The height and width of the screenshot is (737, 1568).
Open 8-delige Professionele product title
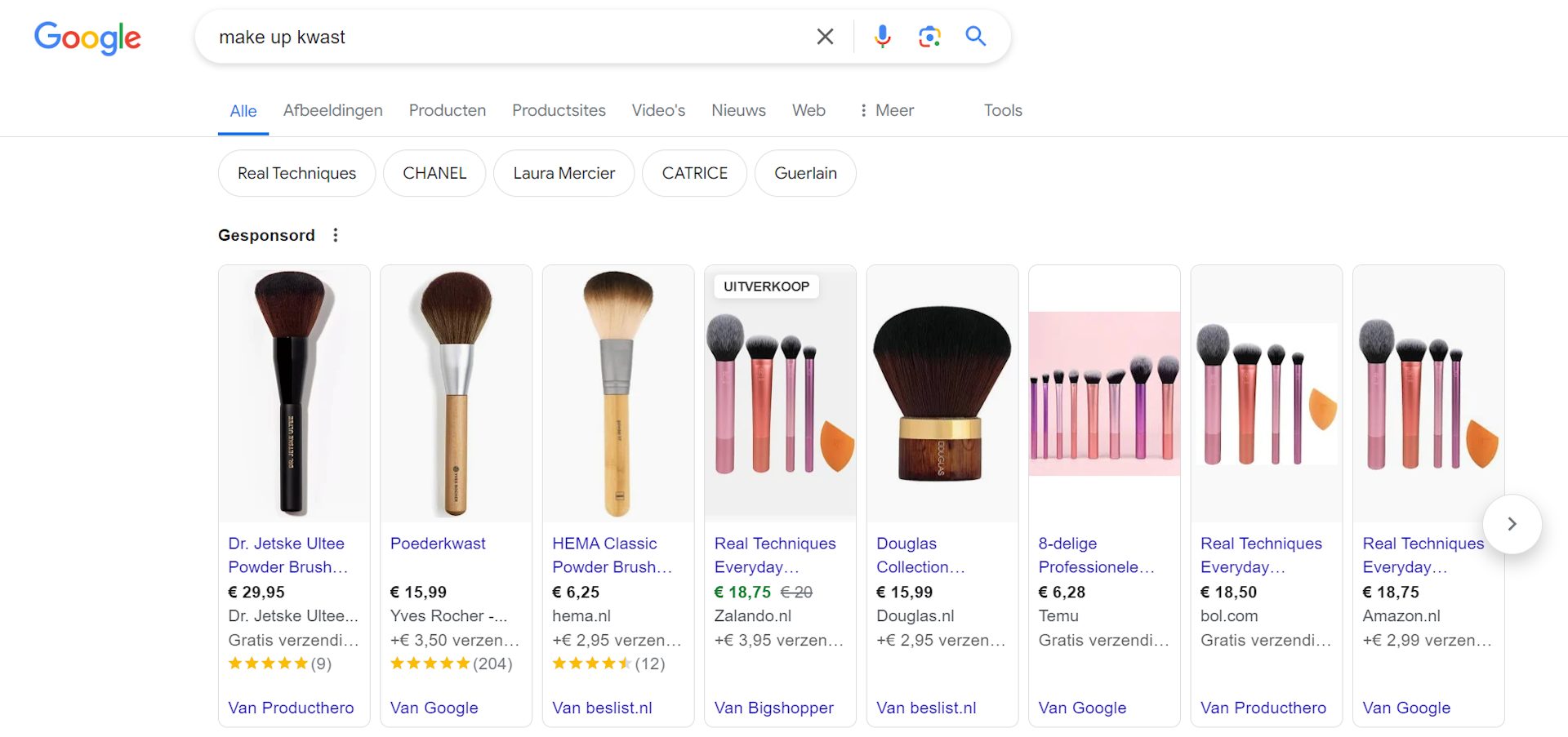(x=1096, y=555)
